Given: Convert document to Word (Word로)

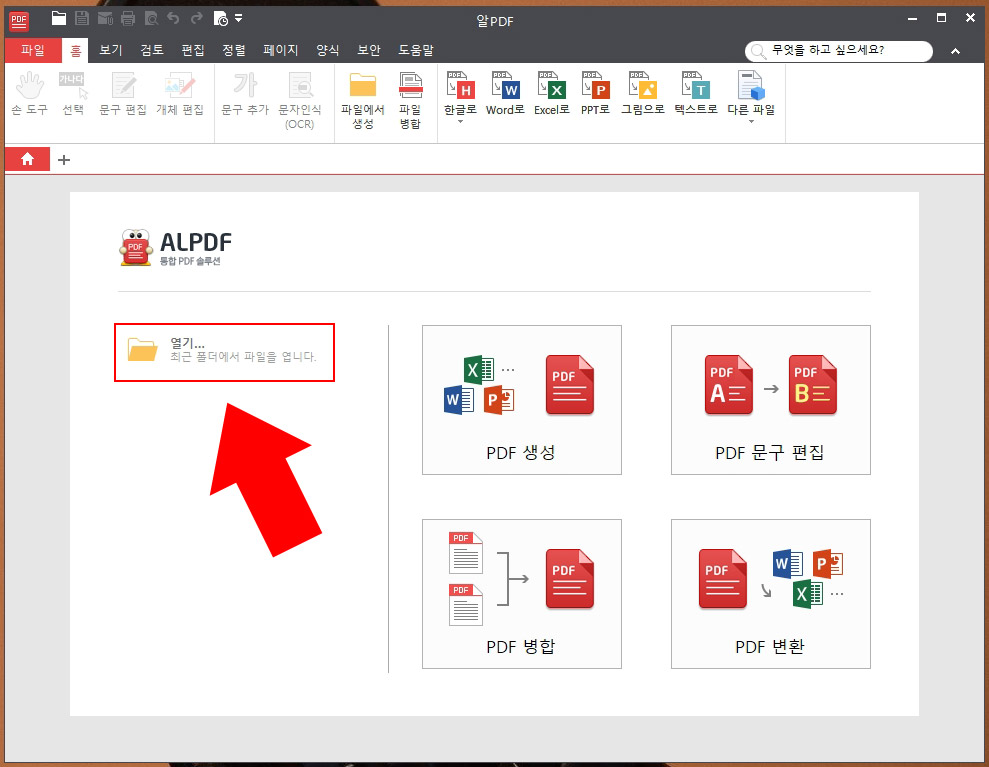Looking at the screenshot, I should (x=504, y=95).
